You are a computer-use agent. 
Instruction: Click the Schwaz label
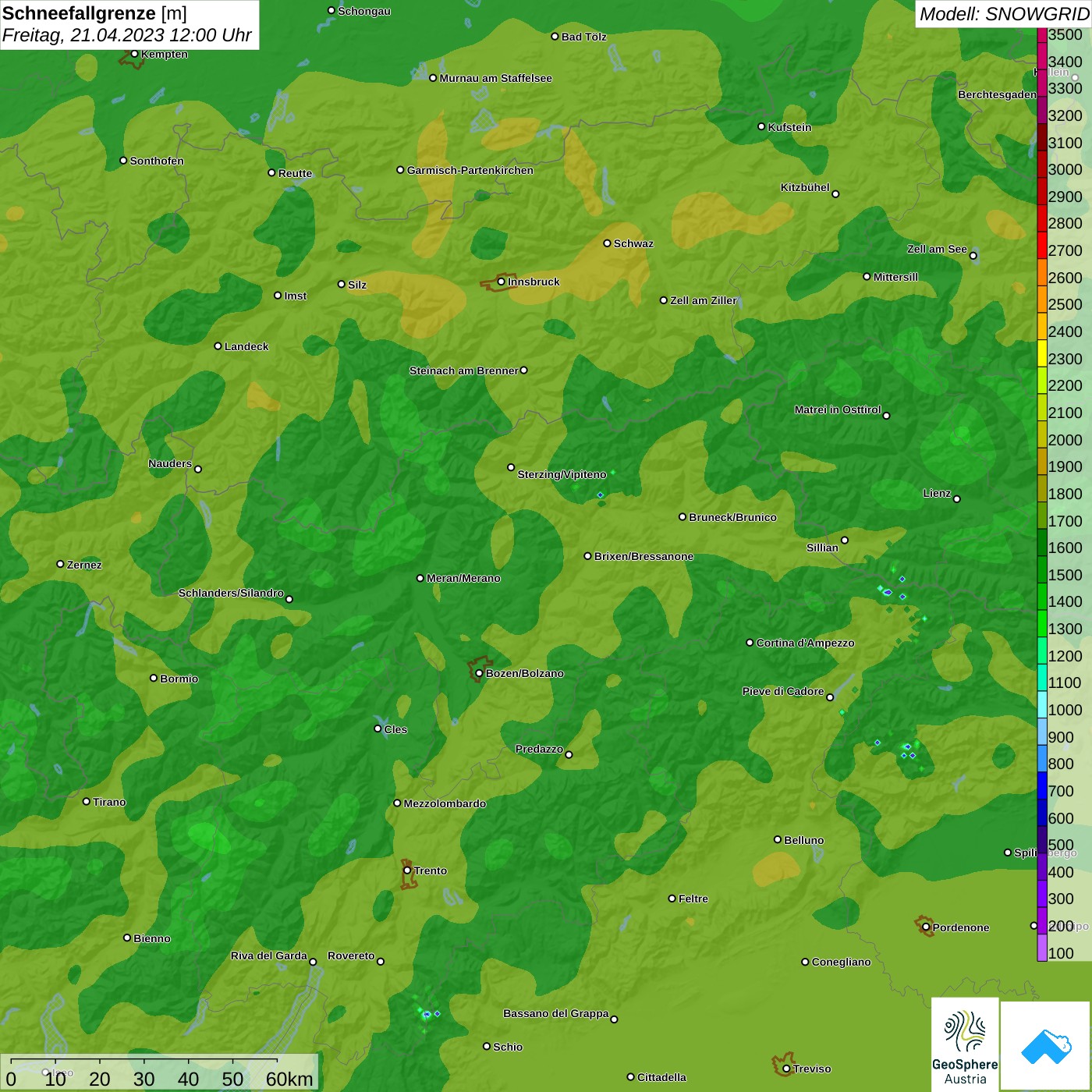pyautogui.click(x=633, y=243)
